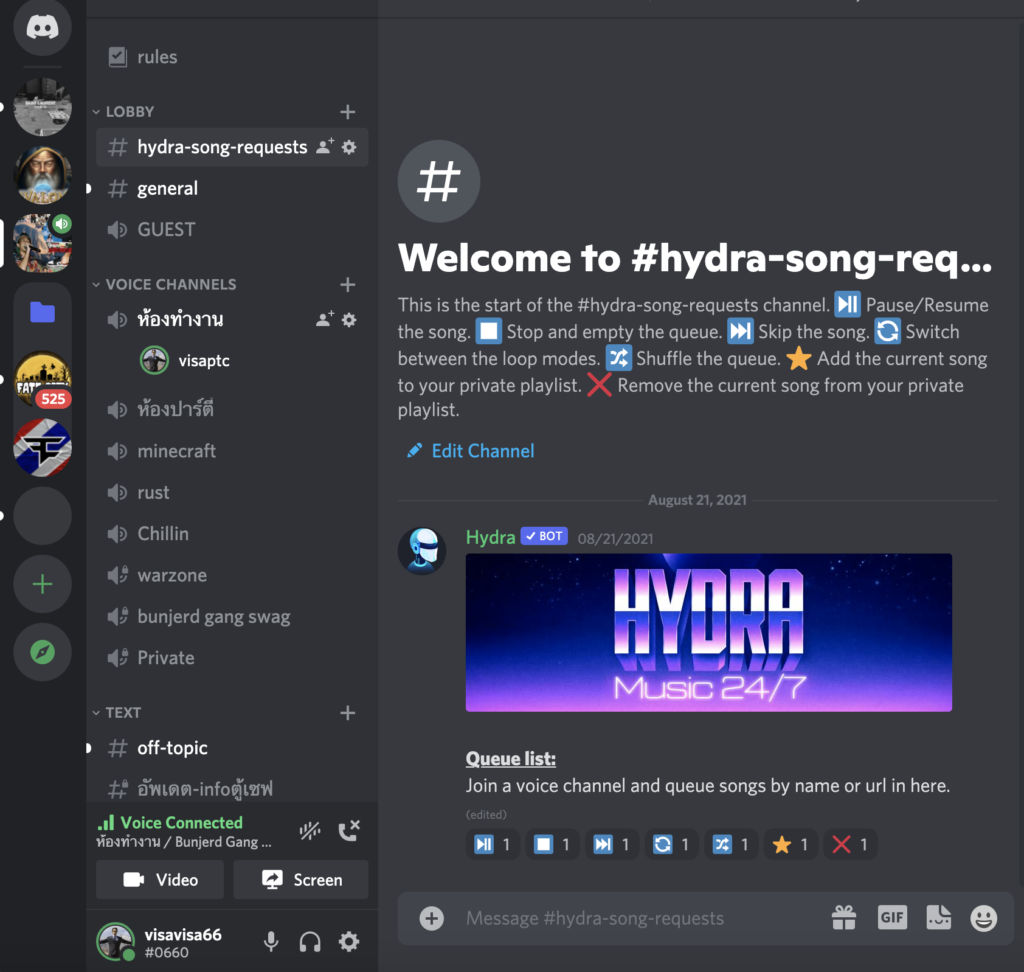
Task: Join the Private voice channel
Action: [232, 658]
